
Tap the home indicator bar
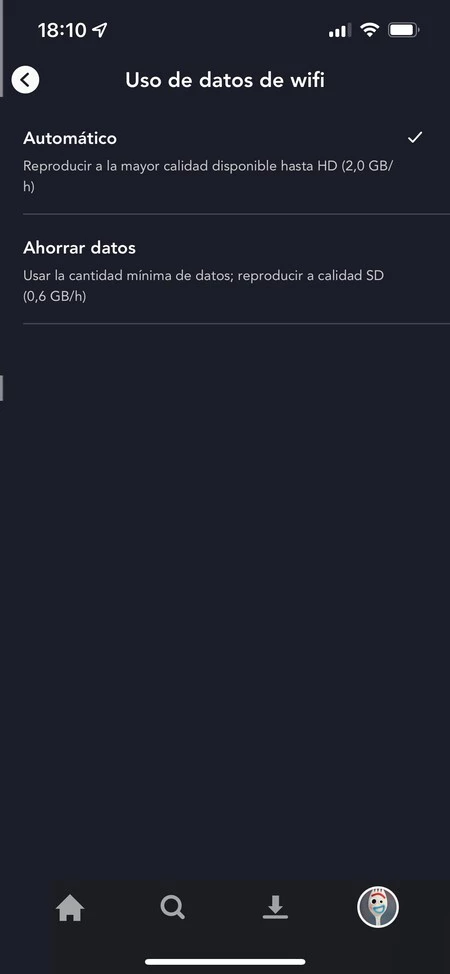click(x=225, y=962)
